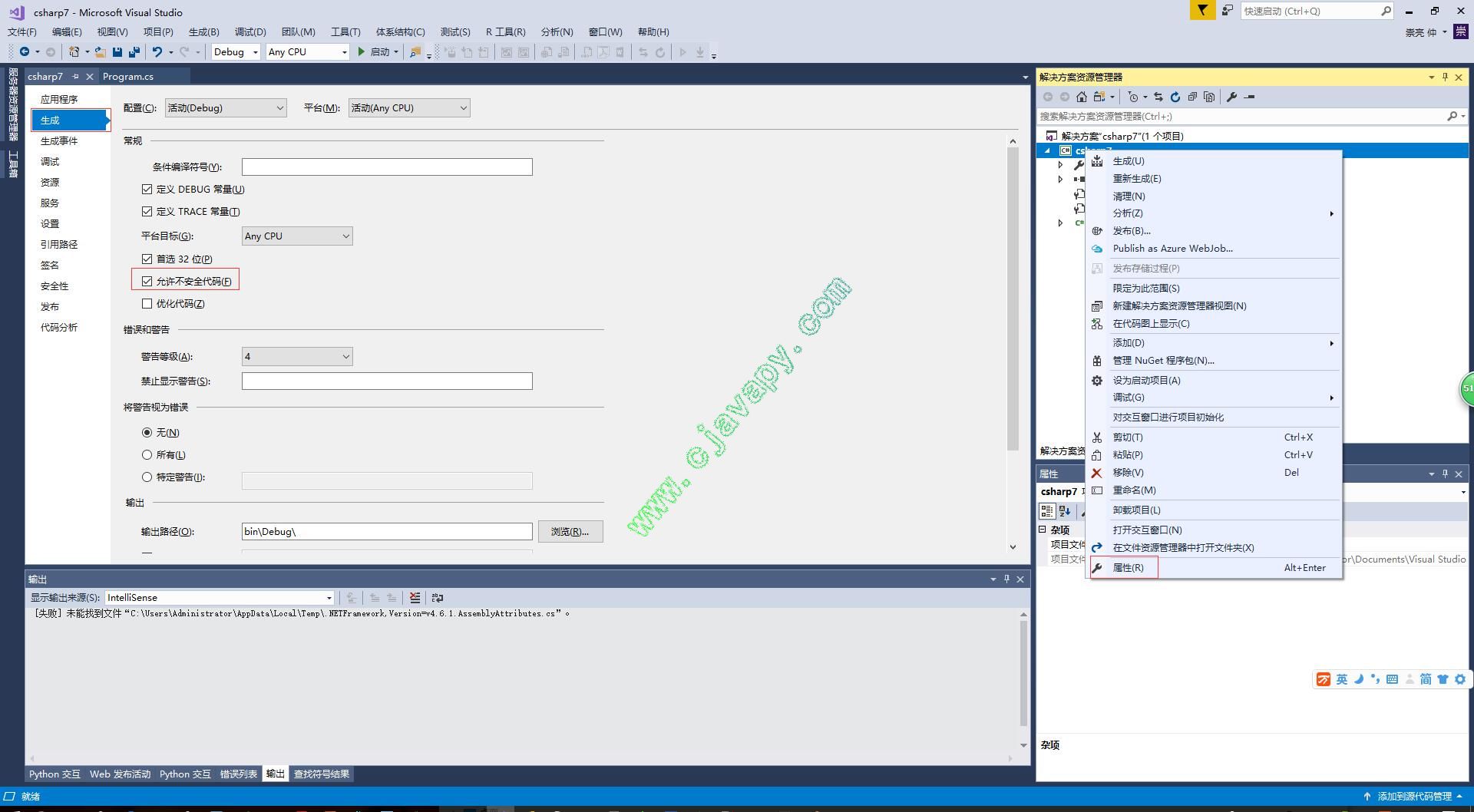Open the 文件(F) menu

(21, 31)
